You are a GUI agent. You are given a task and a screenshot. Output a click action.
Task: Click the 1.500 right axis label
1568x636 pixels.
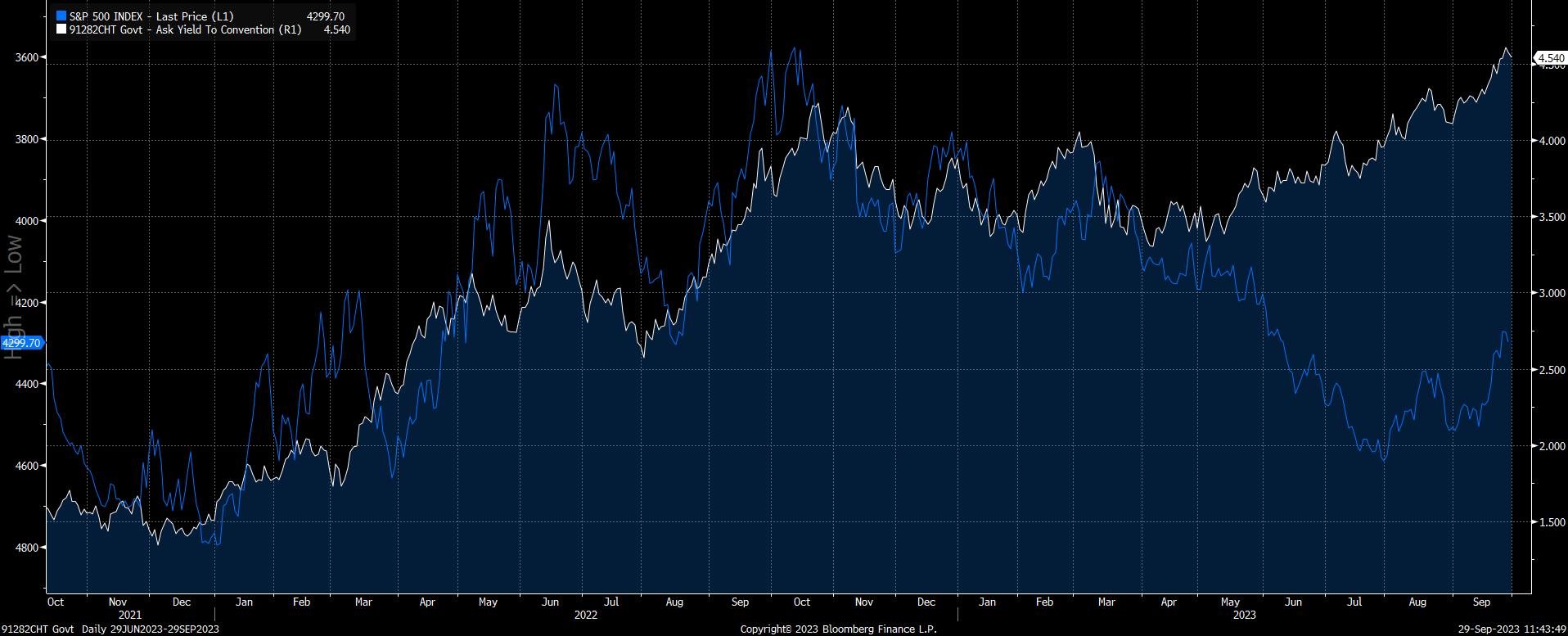1551,523
